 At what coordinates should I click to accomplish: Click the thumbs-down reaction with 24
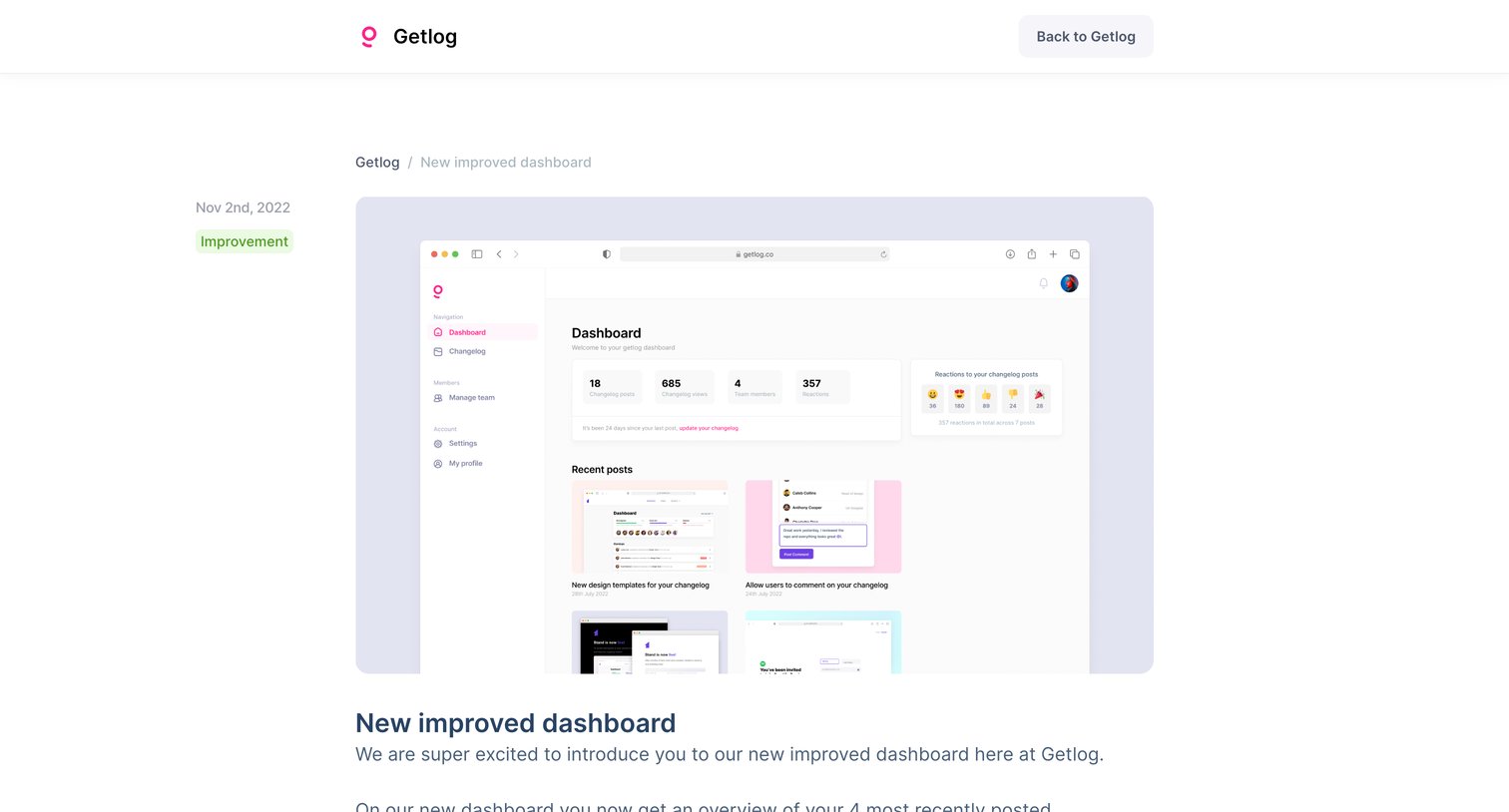pyautogui.click(x=1013, y=399)
